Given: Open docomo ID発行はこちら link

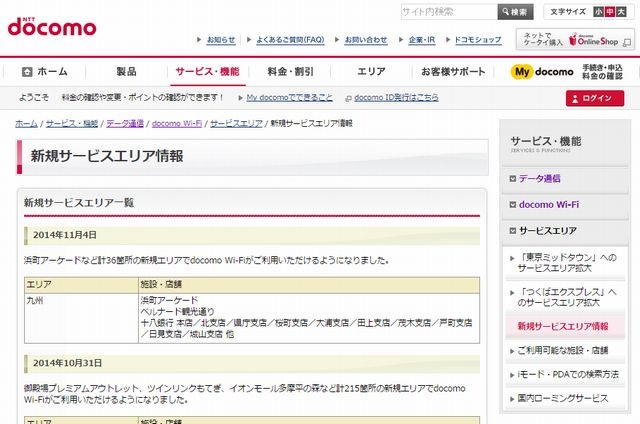Looking at the screenshot, I should 396,98.
